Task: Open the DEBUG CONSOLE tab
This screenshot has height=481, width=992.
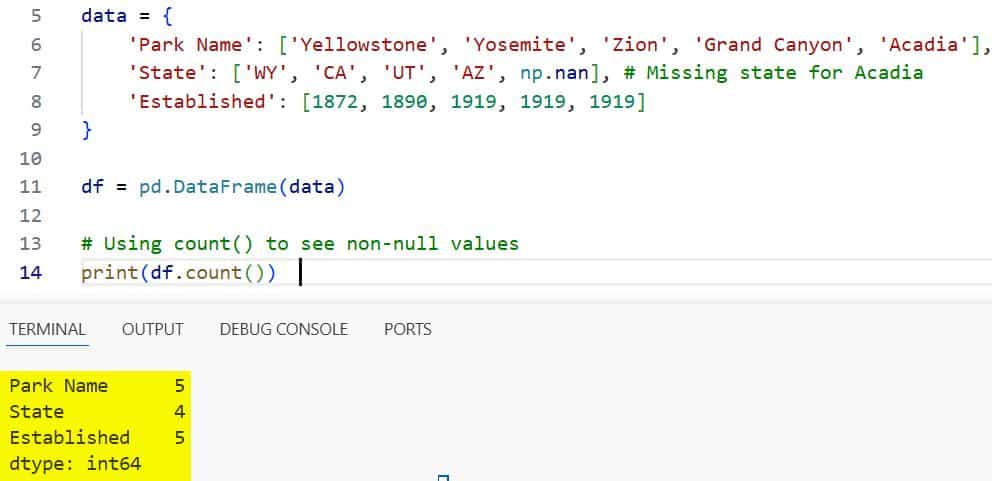Action: (283, 329)
